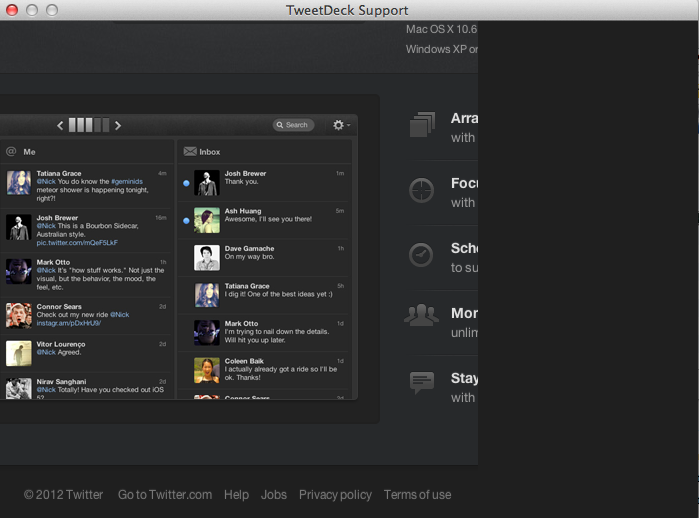The image size is (699, 518).
Task: Click unread blue dot on Josh Brewer message
Action: 186,183
